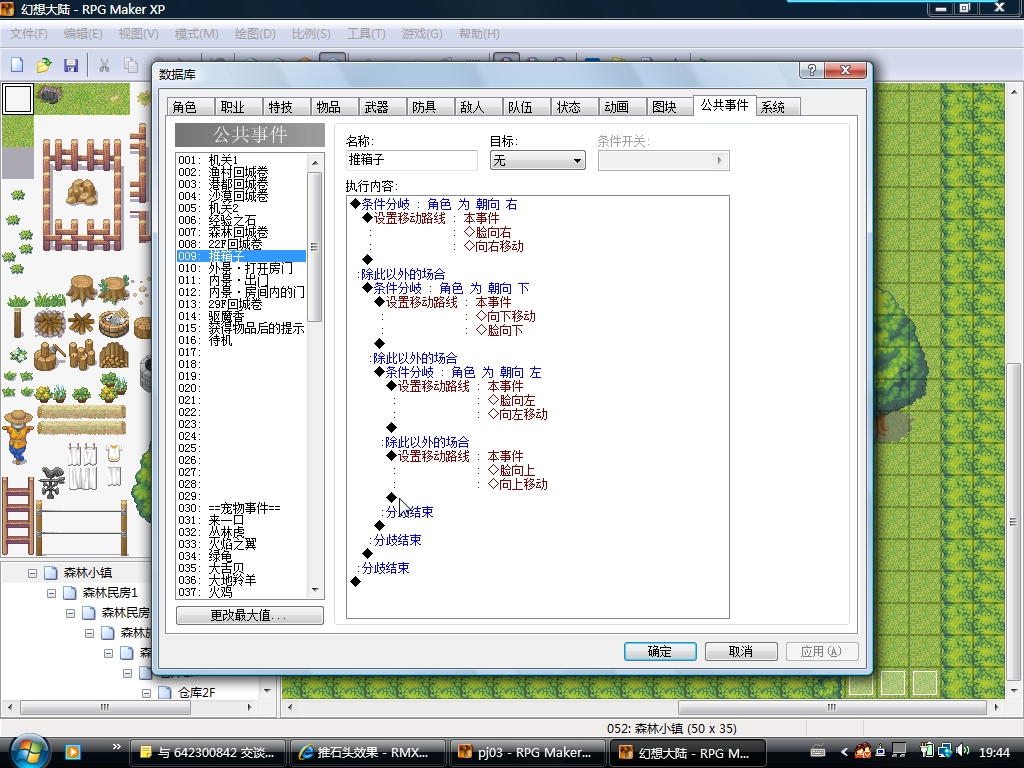The height and width of the screenshot is (768, 1024).
Task: Select common event 001: 机关1
Action: [241, 160]
